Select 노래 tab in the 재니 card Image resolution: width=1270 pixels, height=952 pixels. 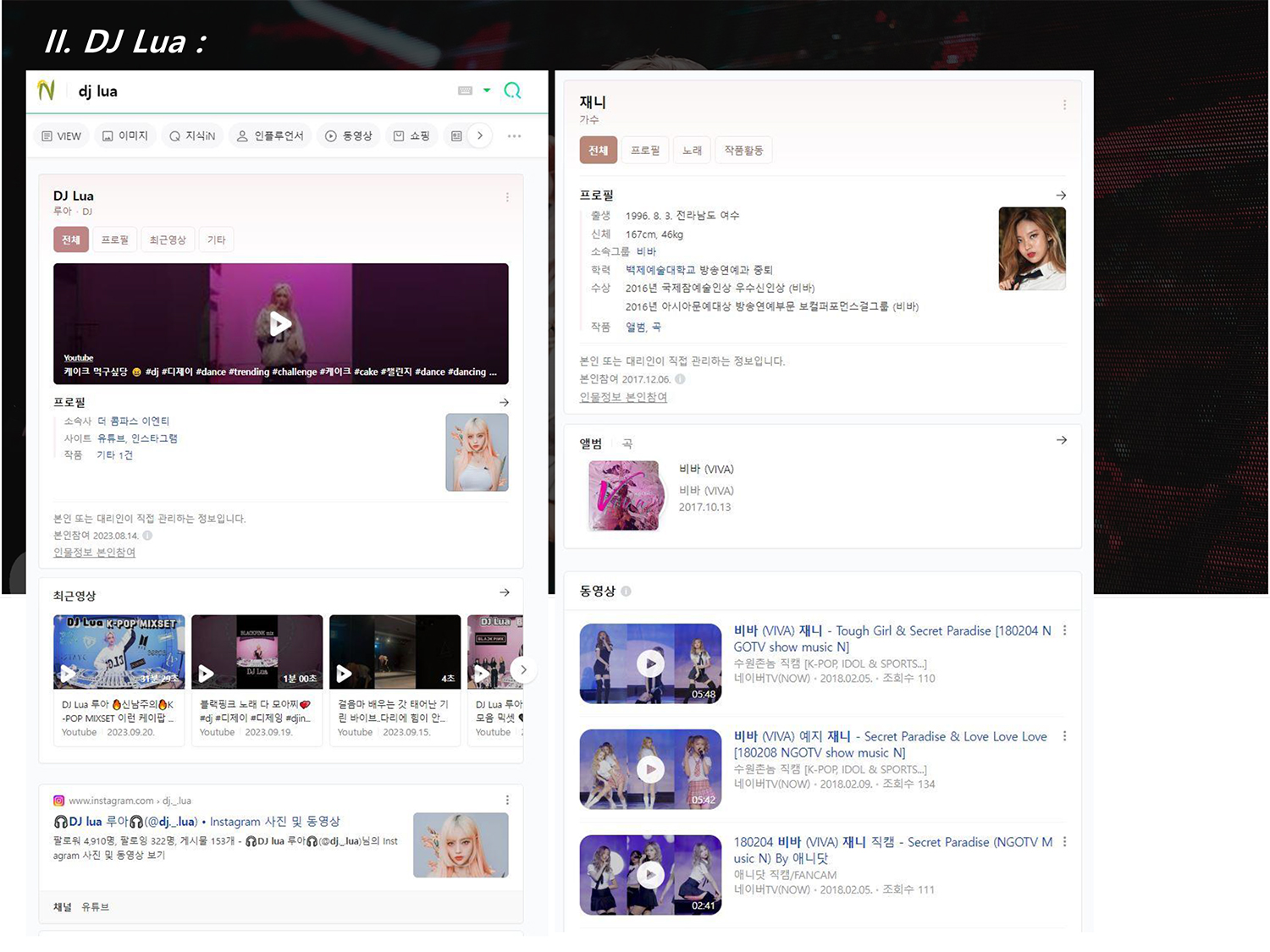click(692, 150)
